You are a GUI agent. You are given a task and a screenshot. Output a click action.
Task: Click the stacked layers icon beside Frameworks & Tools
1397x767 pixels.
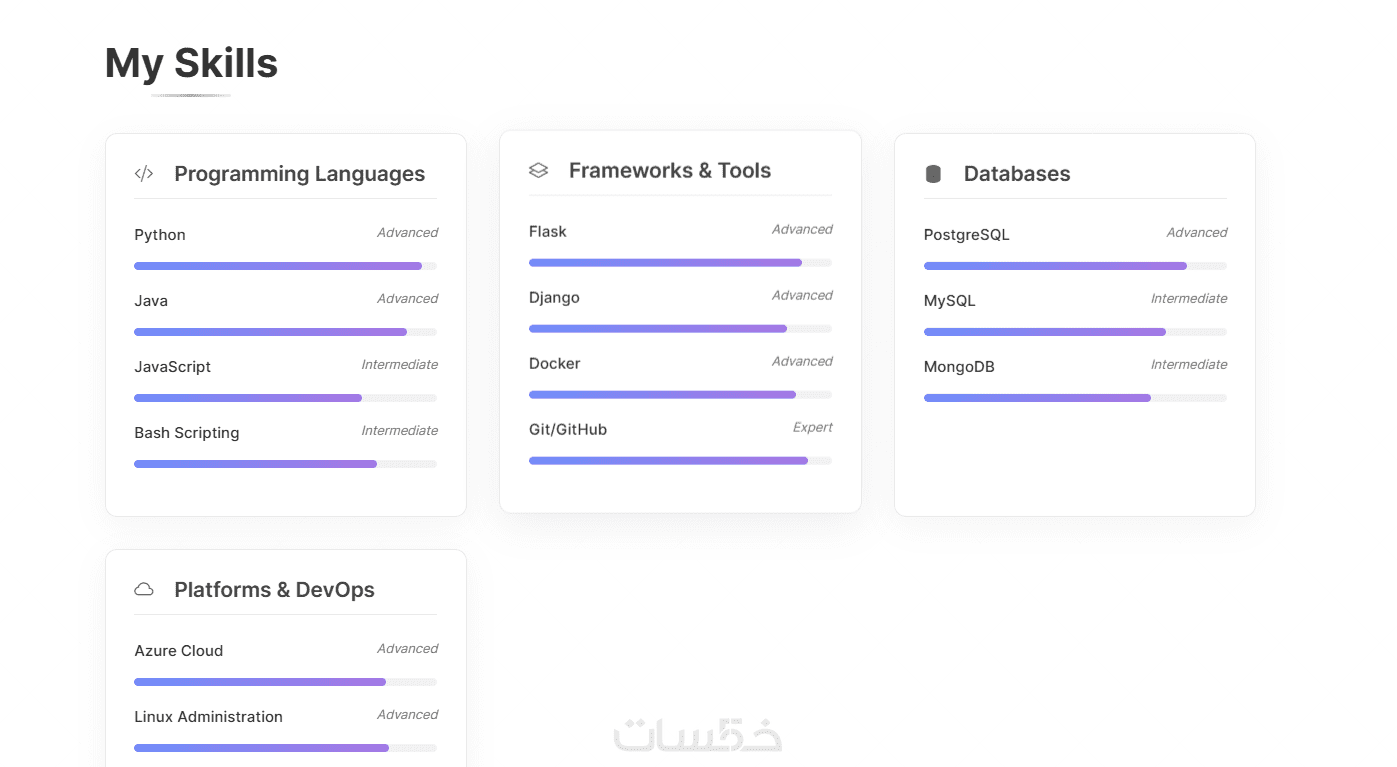coord(538,171)
